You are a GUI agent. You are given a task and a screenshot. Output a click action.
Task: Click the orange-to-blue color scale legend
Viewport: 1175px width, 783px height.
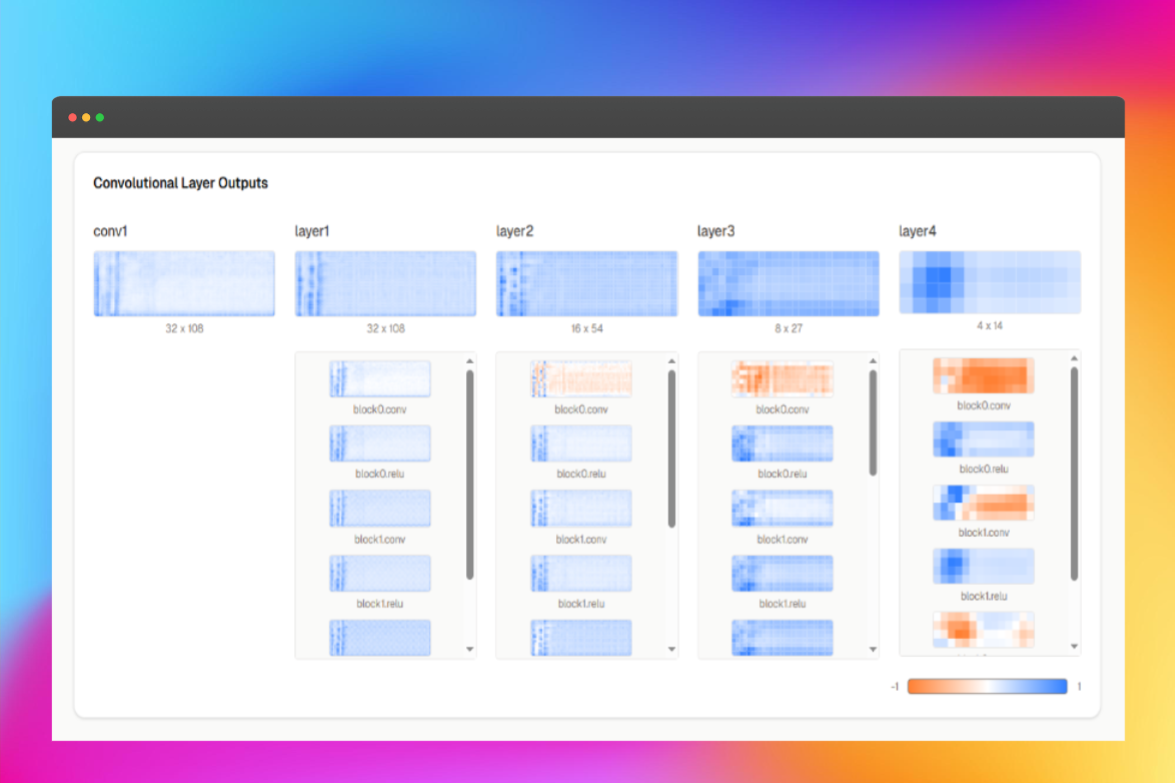[x=987, y=687]
